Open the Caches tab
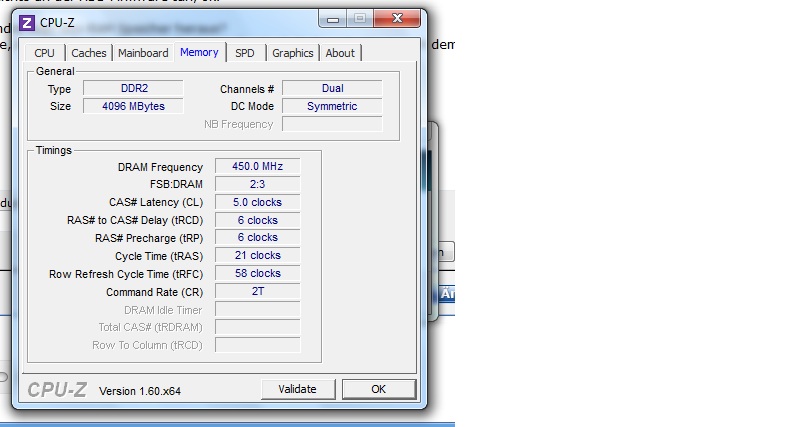Image resolution: width=796 pixels, height=427 pixels. point(89,53)
